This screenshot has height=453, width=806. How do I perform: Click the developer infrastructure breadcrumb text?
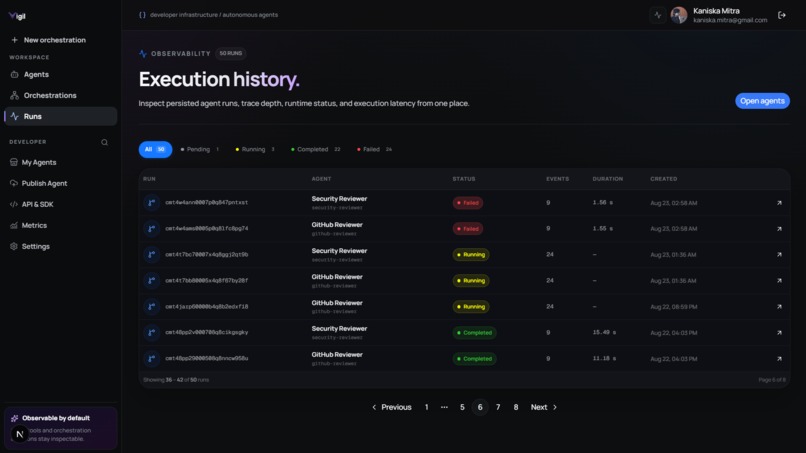[184, 15]
